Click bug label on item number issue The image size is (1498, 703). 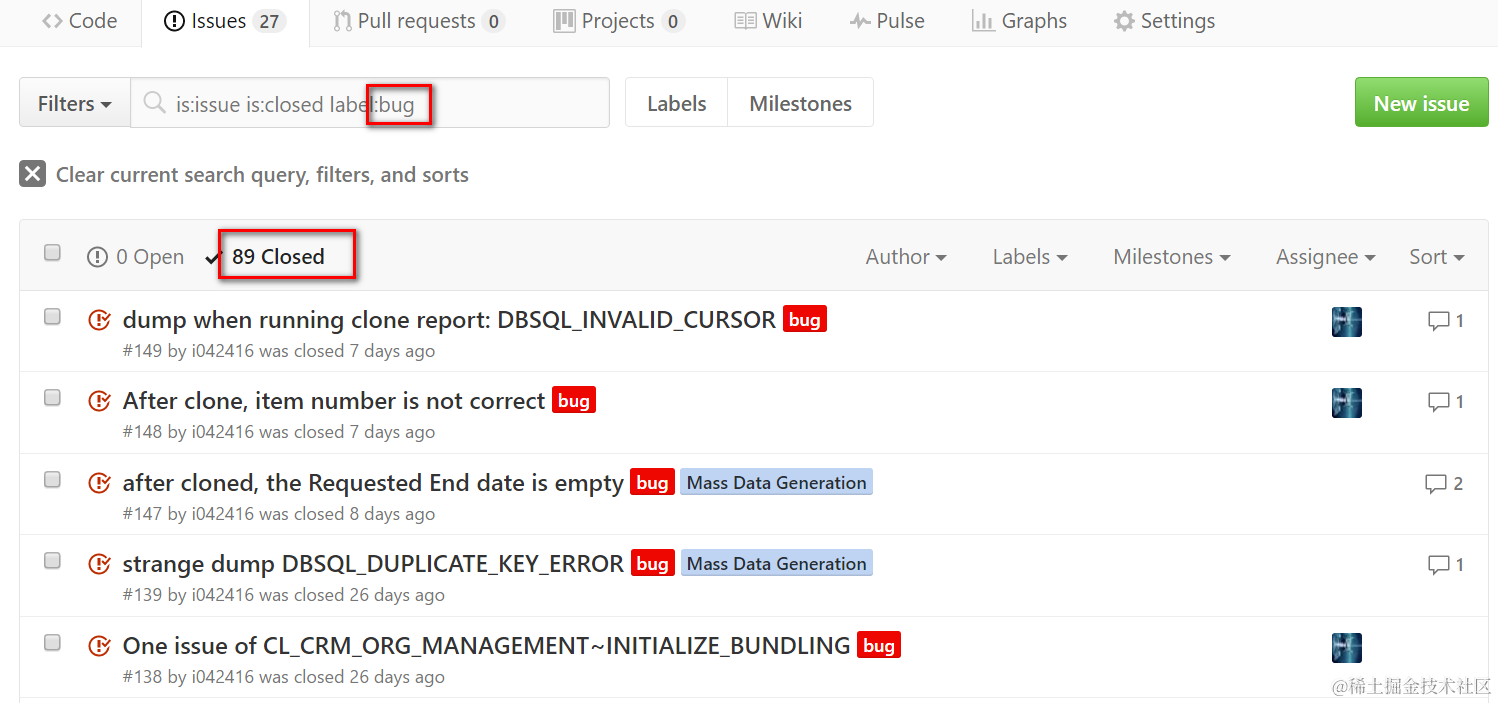pyautogui.click(x=574, y=401)
